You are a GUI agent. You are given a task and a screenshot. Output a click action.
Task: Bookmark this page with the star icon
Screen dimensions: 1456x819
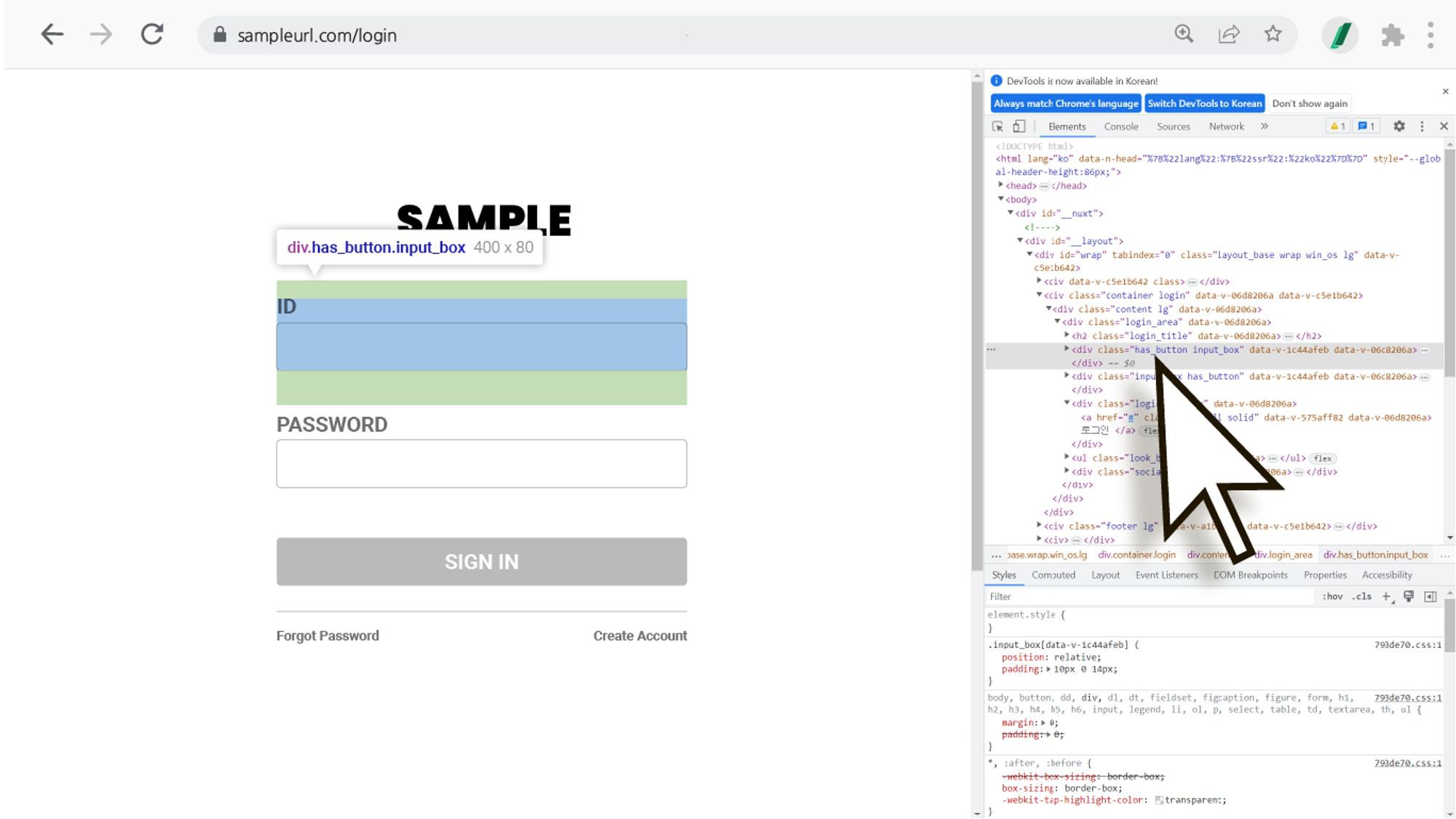[x=1273, y=34]
